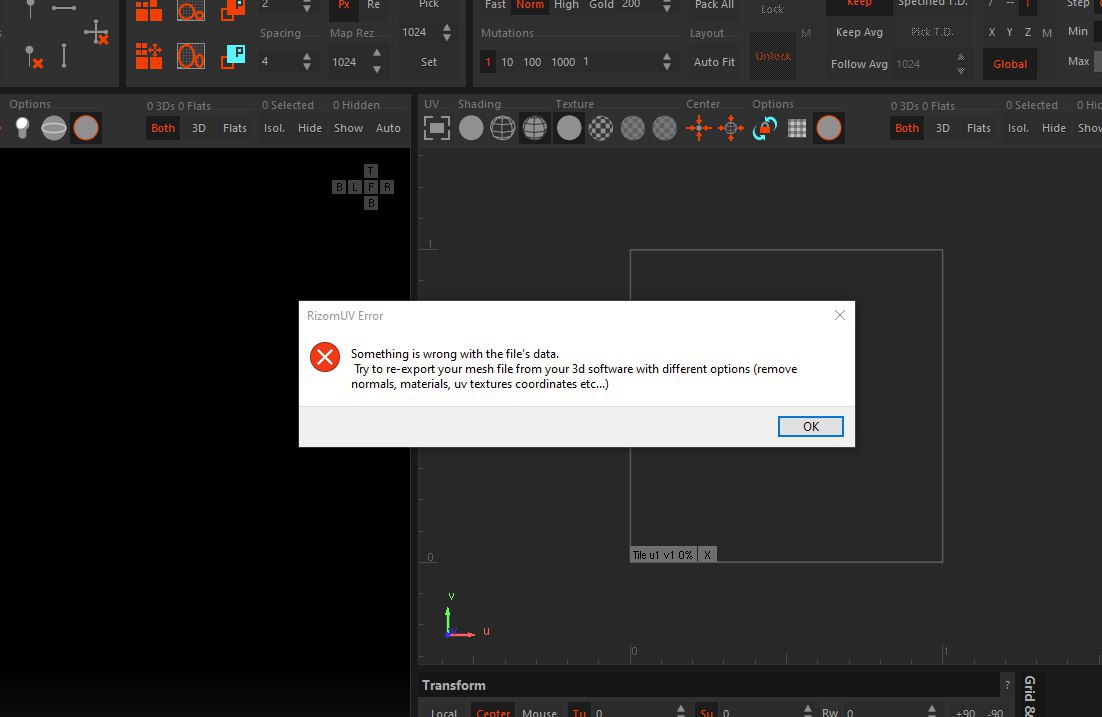Click the vertical edge straighten icon

(x=64, y=56)
